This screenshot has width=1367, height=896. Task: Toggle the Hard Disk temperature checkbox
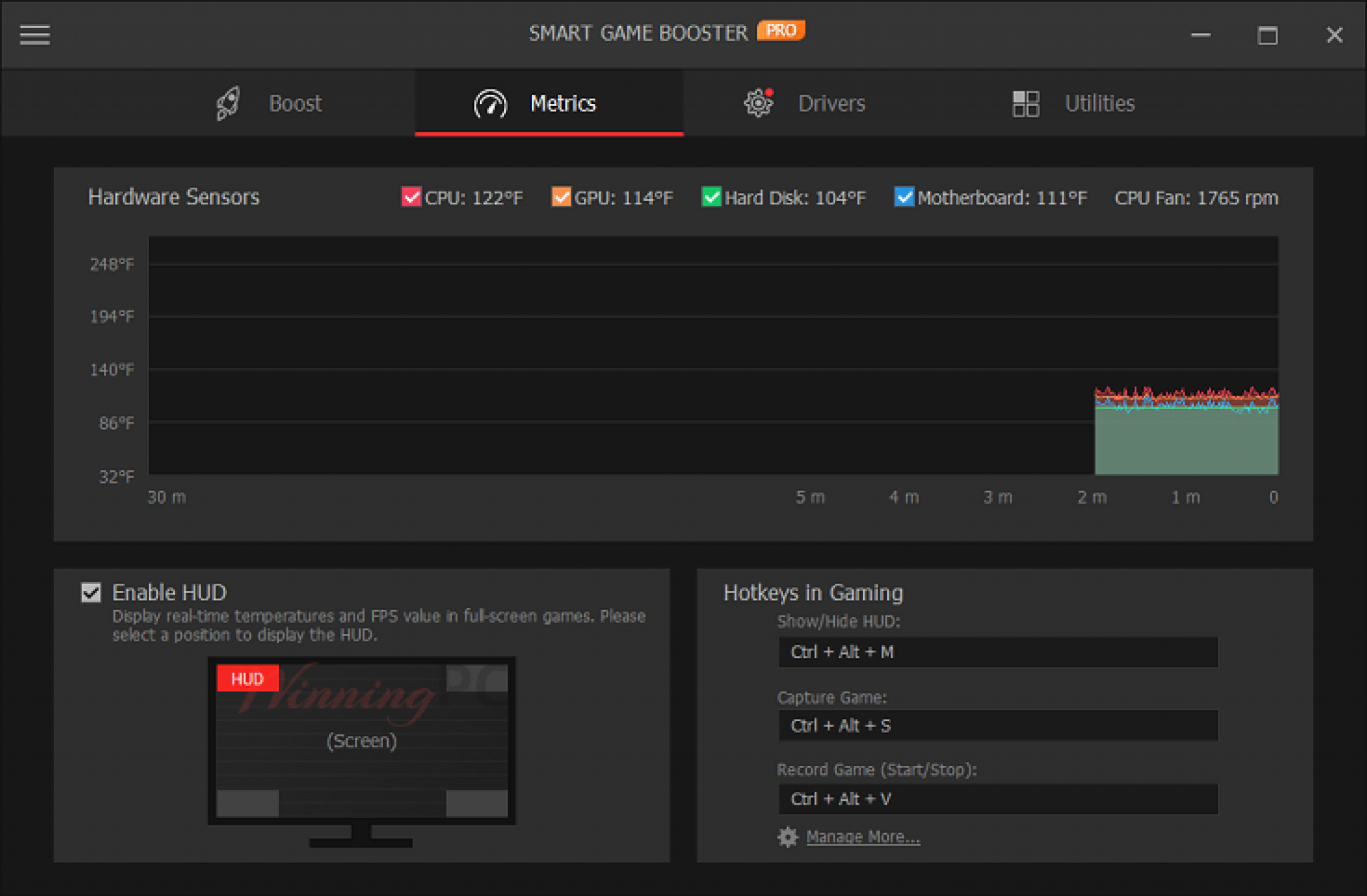point(711,197)
